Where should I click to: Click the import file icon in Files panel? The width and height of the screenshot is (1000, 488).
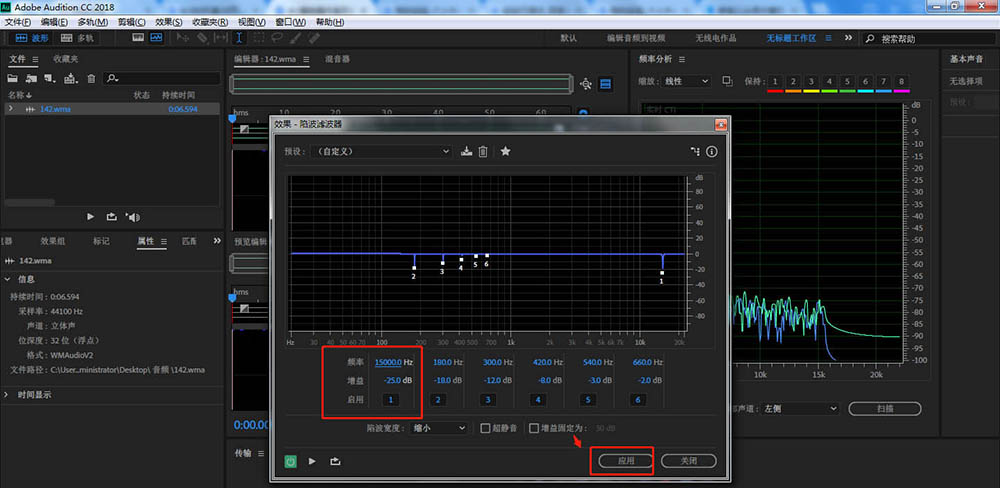point(31,78)
